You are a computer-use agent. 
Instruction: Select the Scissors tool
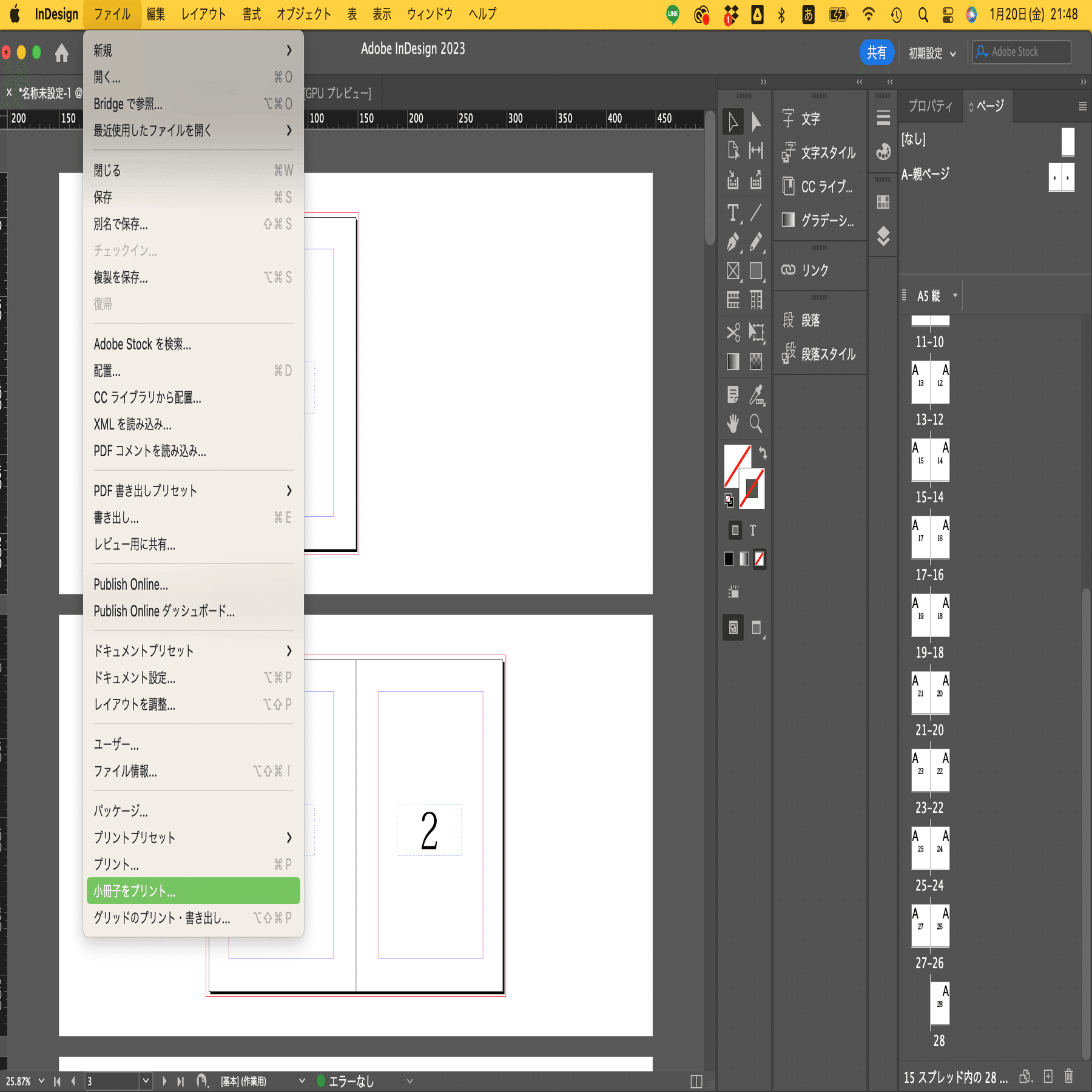tap(733, 332)
